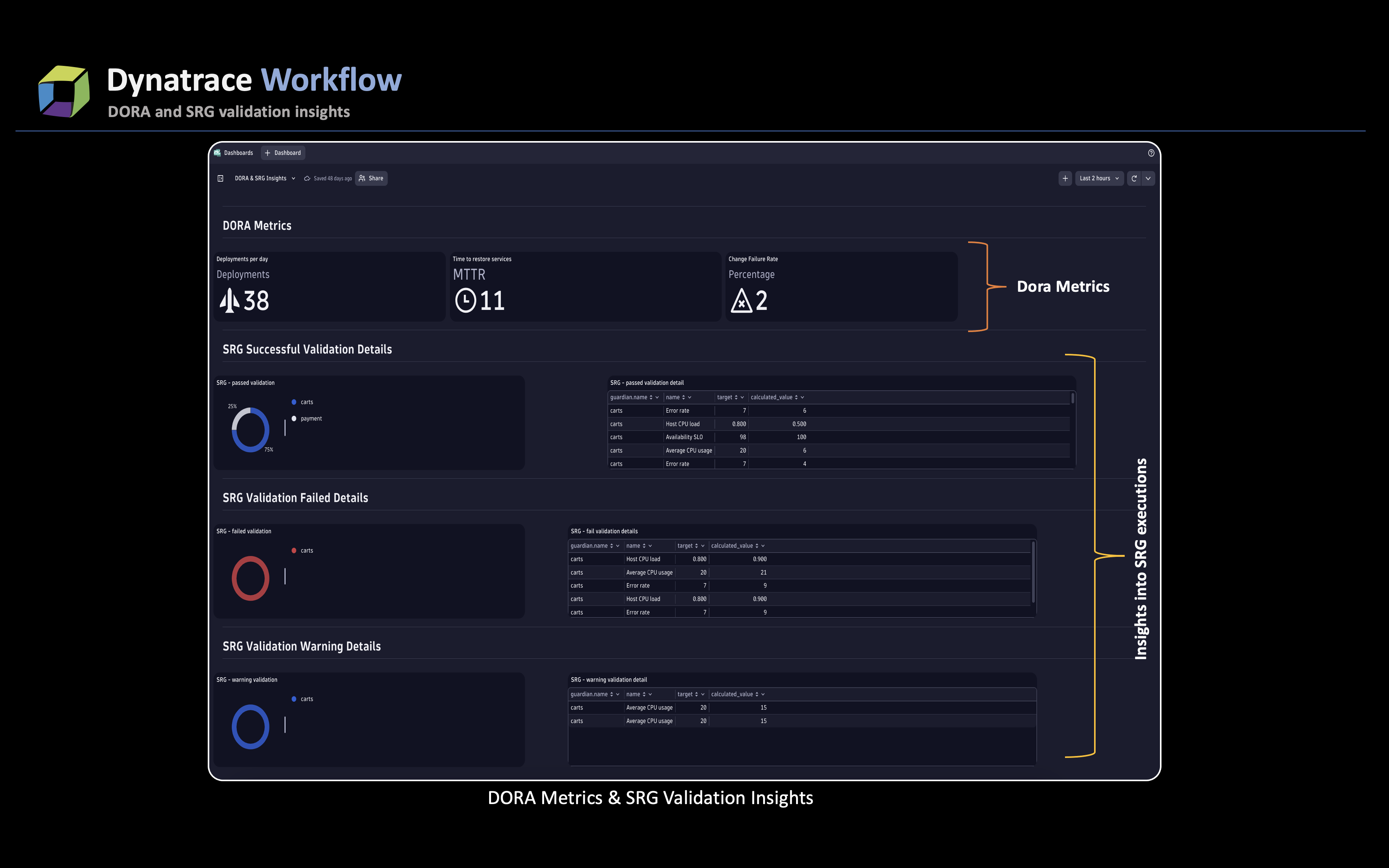Click the blue legend color dot for carts
Image resolution: width=1389 pixels, height=868 pixels.
295,402
